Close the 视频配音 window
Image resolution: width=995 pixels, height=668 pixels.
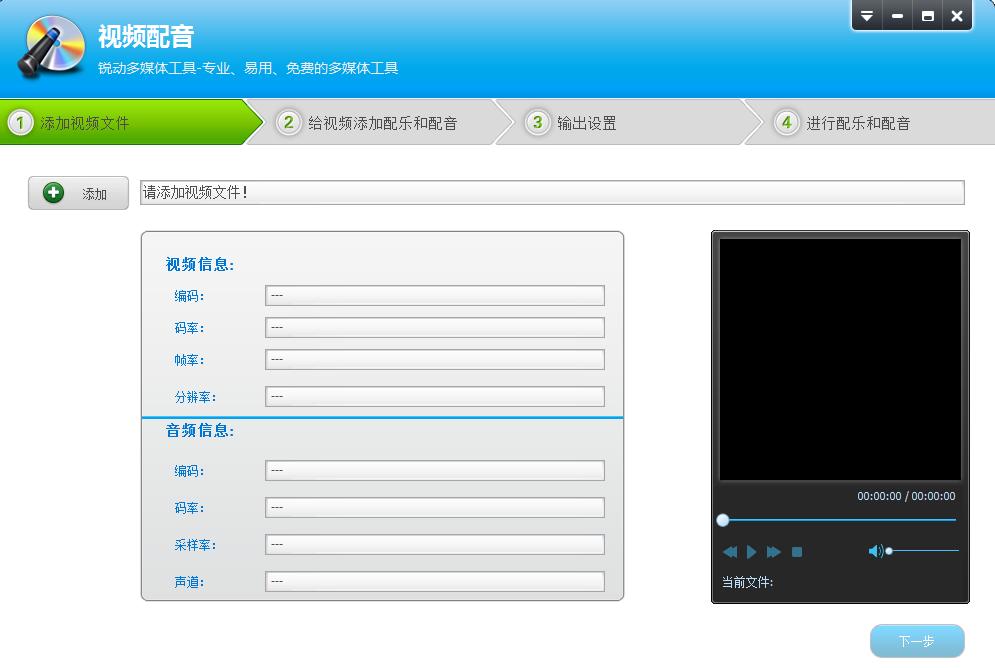(x=957, y=15)
